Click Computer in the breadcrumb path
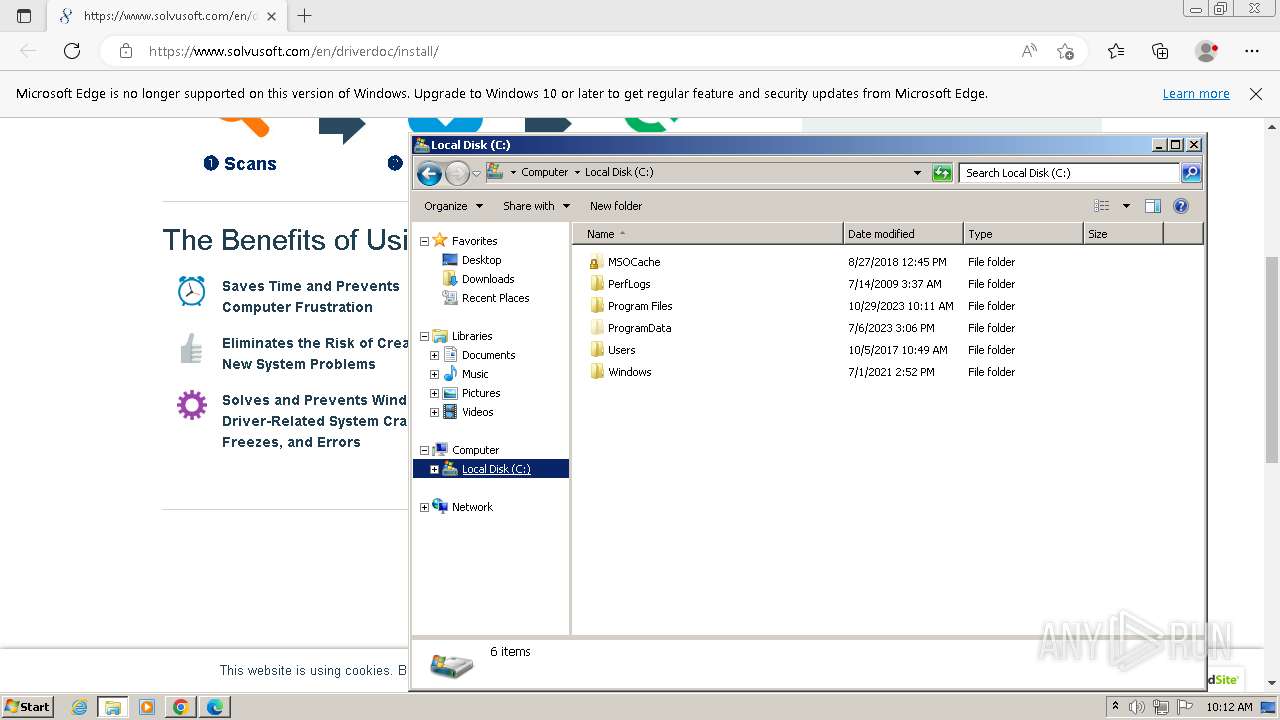 [x=544, y=172]
